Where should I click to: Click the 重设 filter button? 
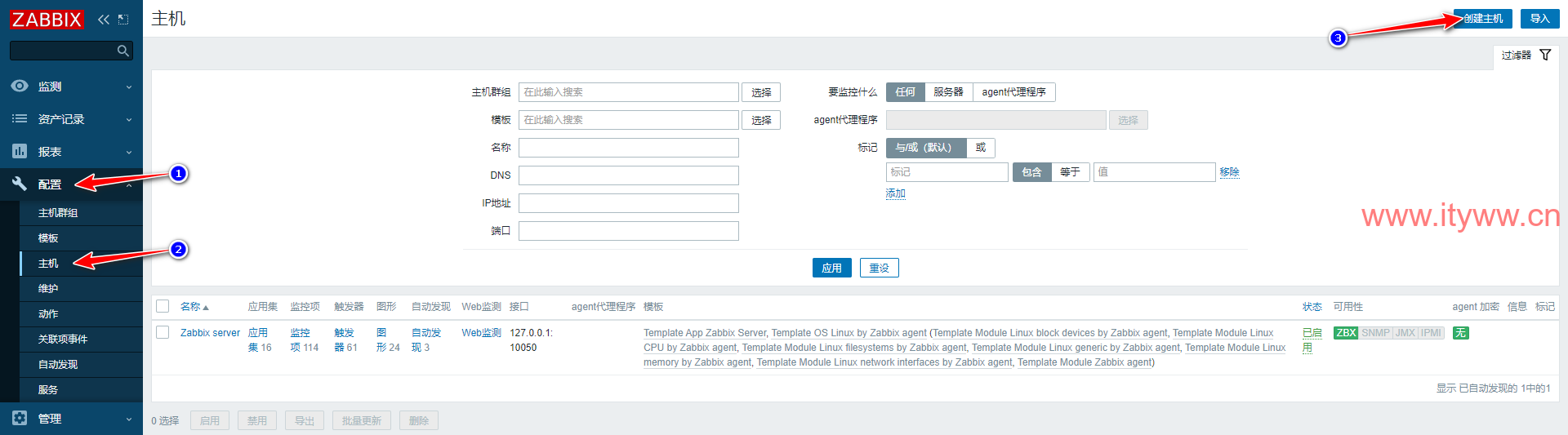(x=879, y=268)
